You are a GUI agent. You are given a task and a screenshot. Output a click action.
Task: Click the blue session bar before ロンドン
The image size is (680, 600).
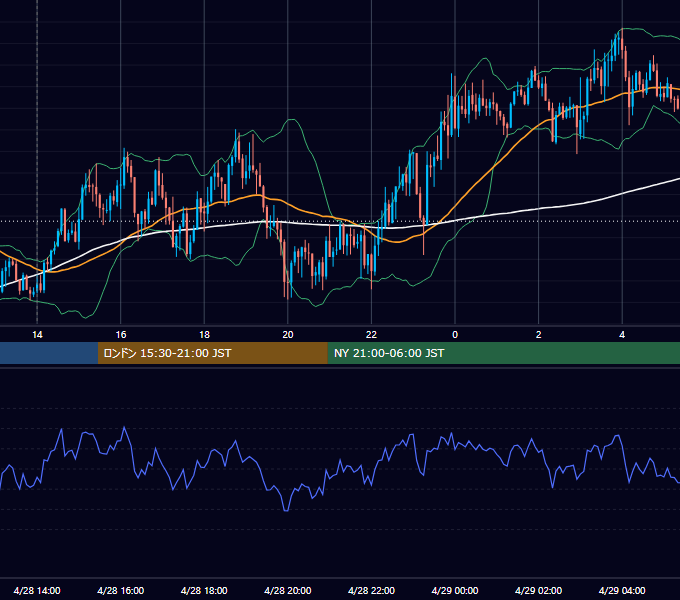(49, 353)
